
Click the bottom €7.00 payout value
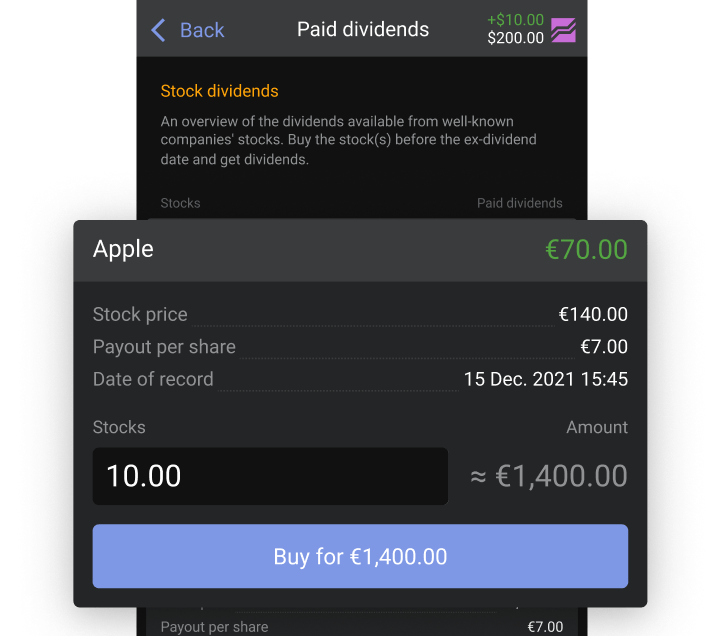click(545, 627)
